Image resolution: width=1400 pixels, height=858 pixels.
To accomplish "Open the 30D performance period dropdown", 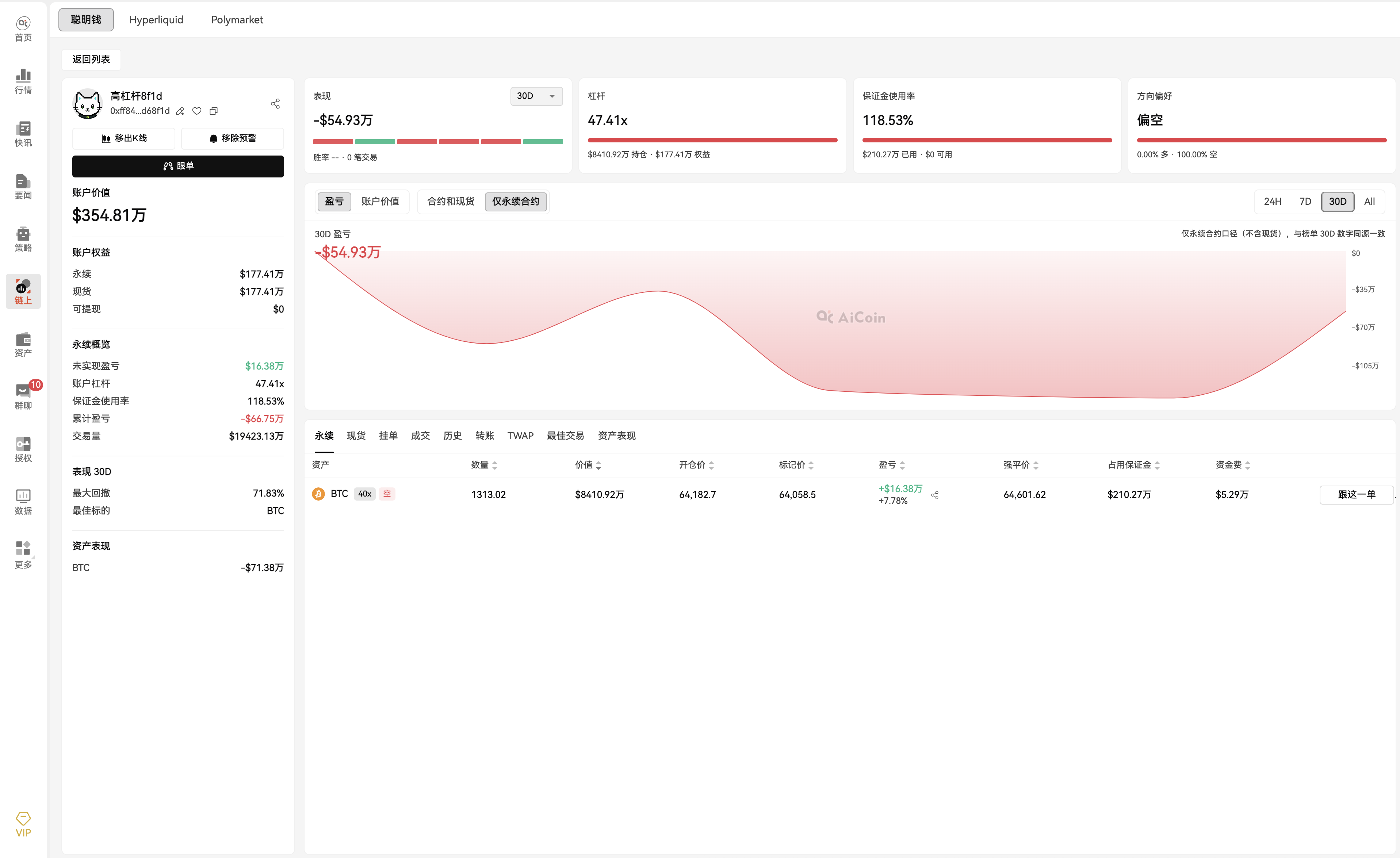I will click(536, 96).
